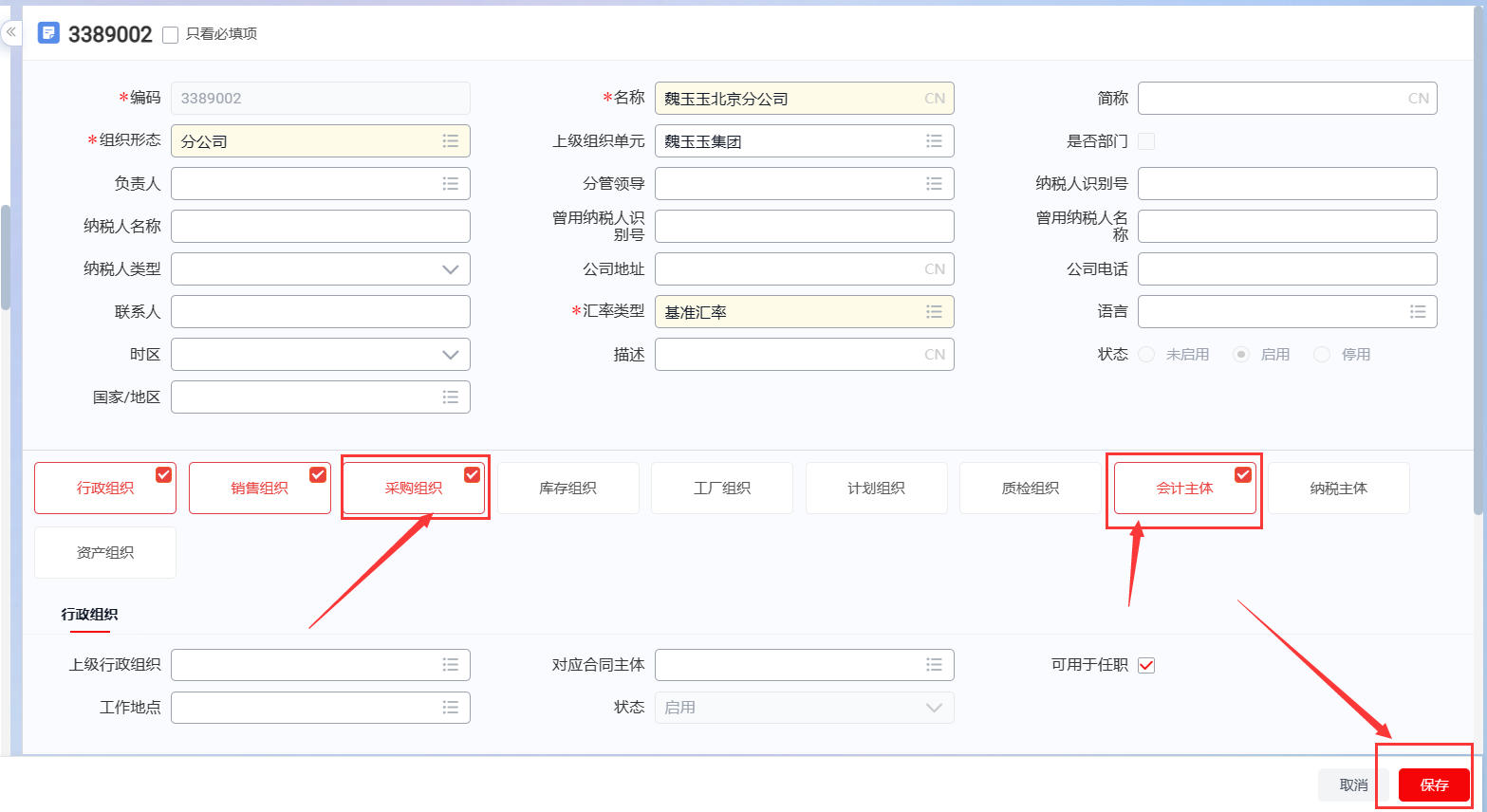Open the 分管领导 lookup icon
This screenshot has width=1487, height=812.
click(935, 183)
